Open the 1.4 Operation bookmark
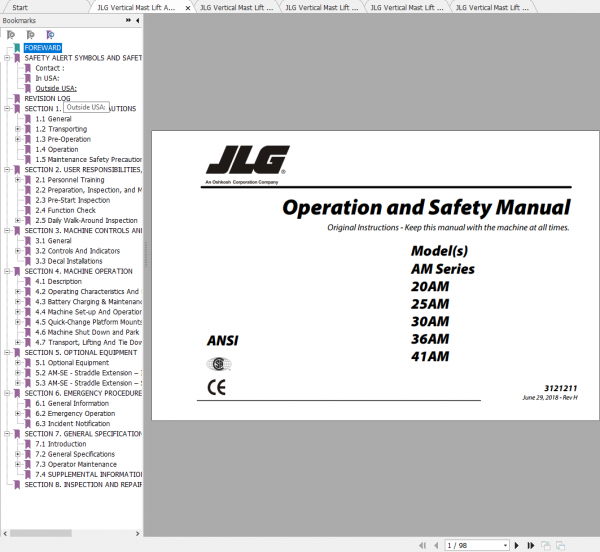 point(57,149)
